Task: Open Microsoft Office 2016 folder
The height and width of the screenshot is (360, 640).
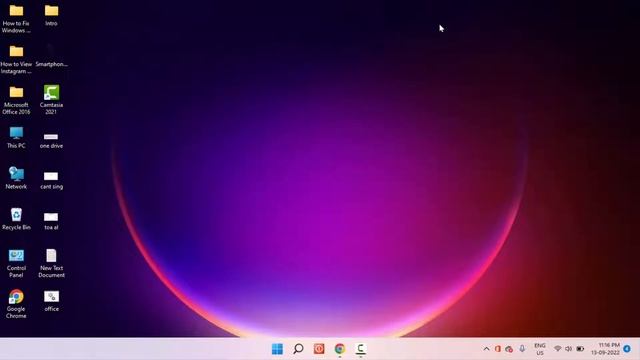Action: pos(16,100)
